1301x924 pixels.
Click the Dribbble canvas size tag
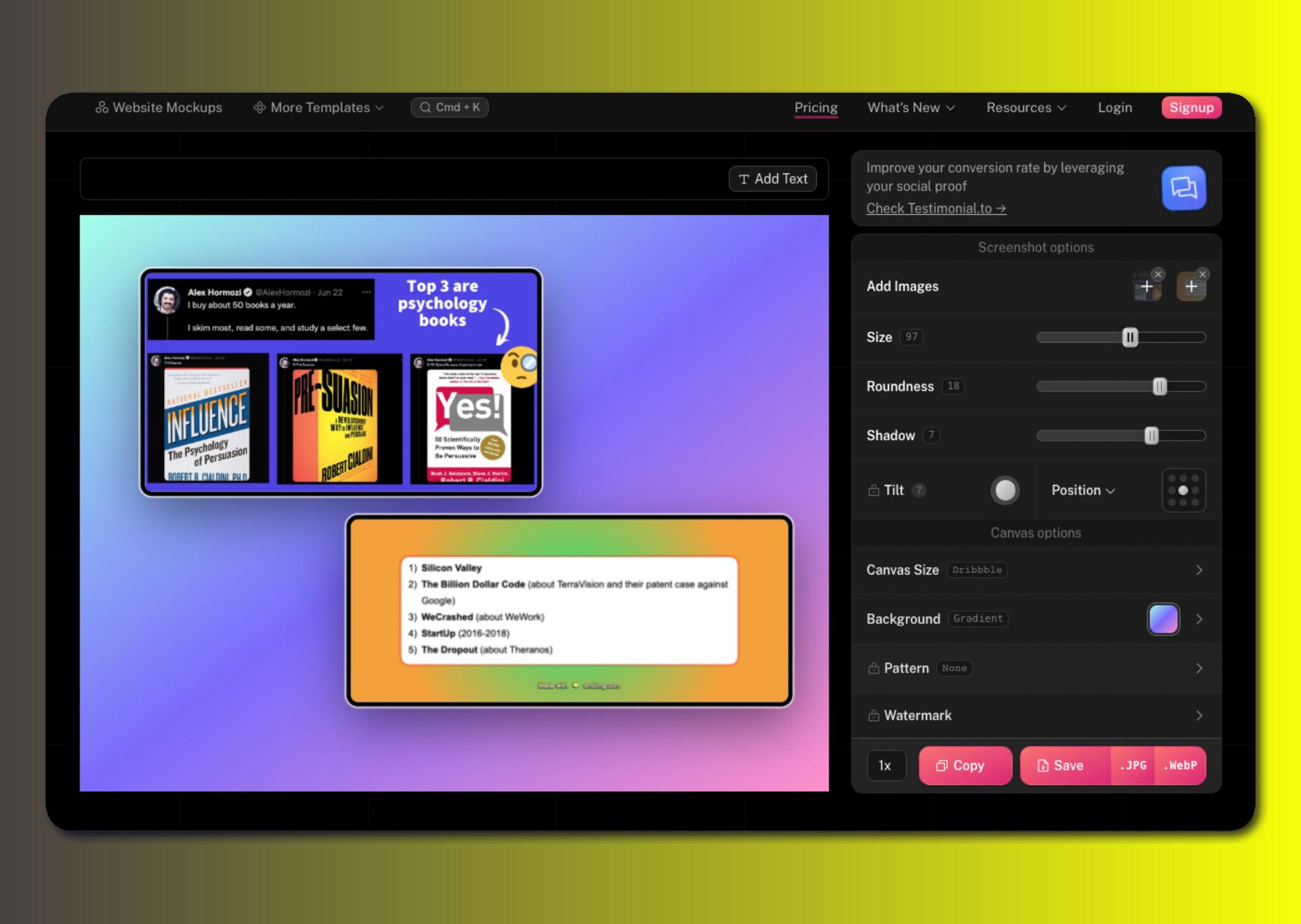[x=976, y=570]
